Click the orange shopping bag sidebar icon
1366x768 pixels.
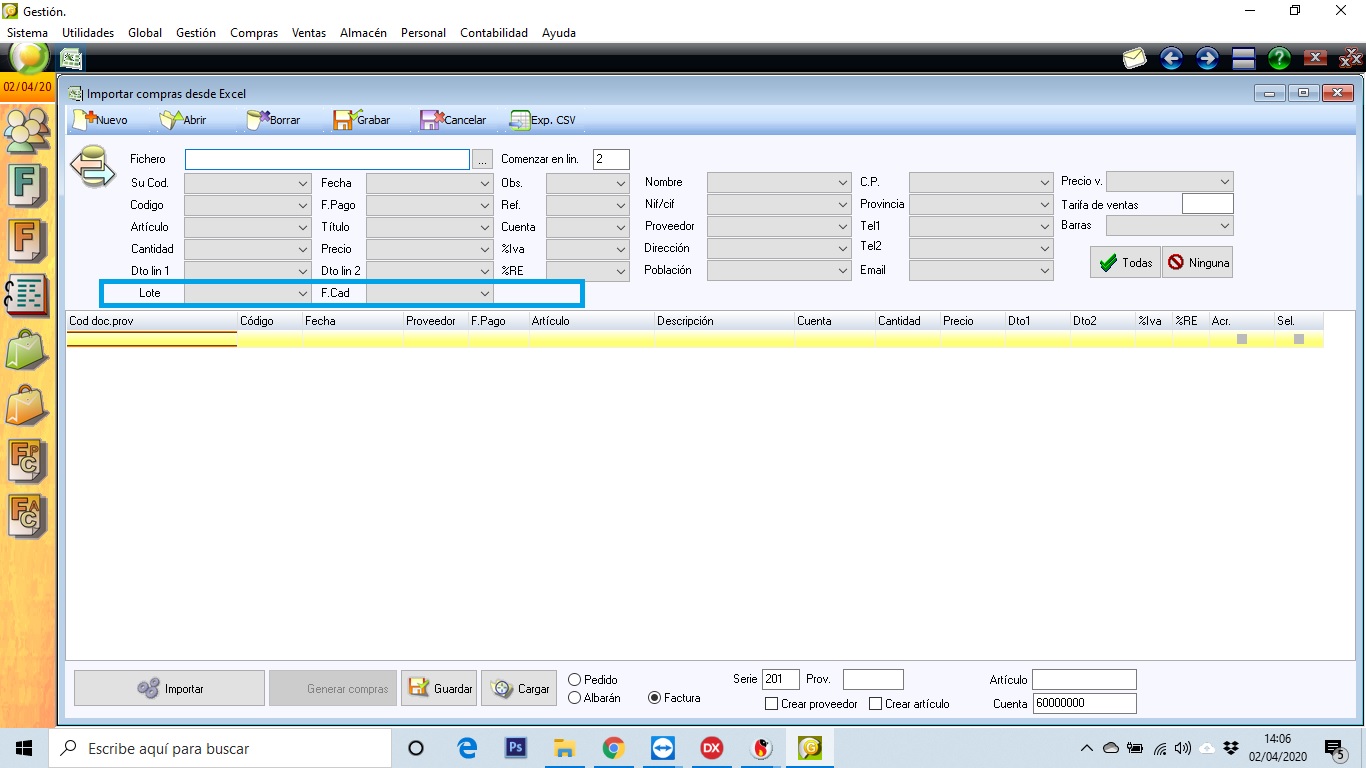click(27, 406)
